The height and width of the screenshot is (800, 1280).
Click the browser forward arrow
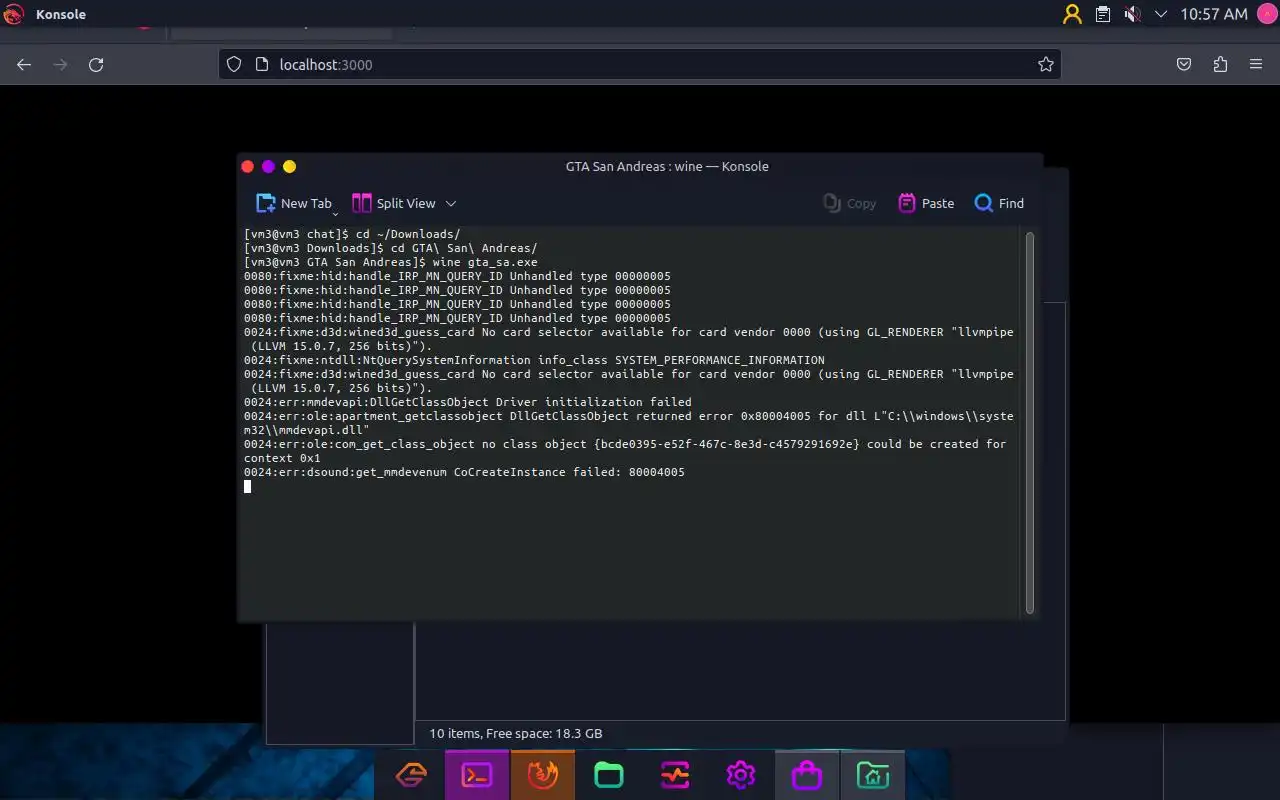(x=60, y=64)
